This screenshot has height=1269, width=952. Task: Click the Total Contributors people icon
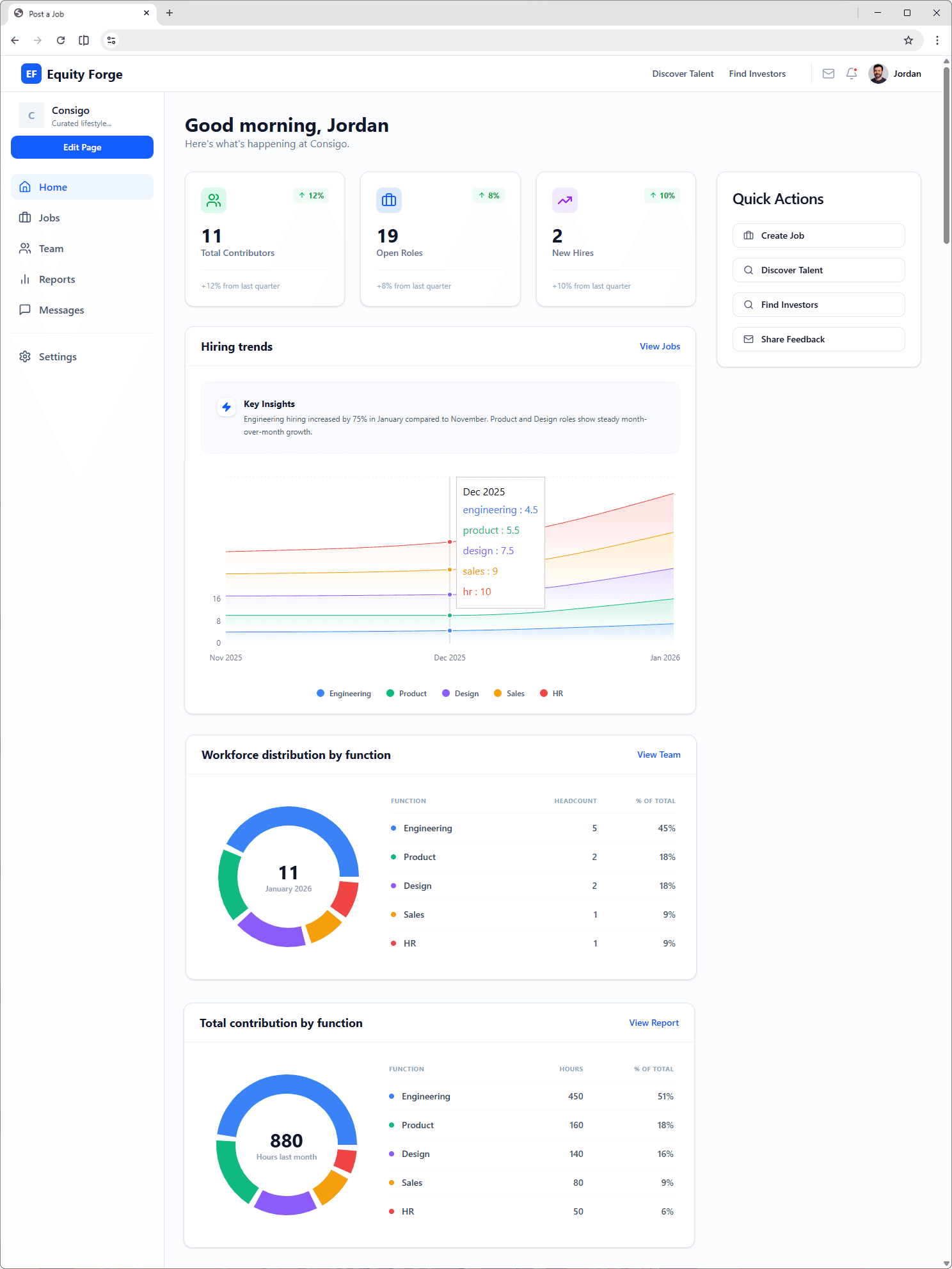[x=214, y=200]
